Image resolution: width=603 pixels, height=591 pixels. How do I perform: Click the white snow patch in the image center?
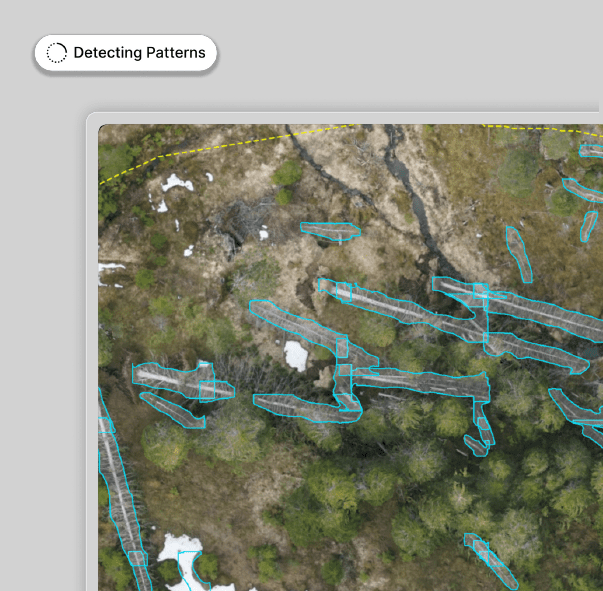pyautogui.click(x=295, y=355)
